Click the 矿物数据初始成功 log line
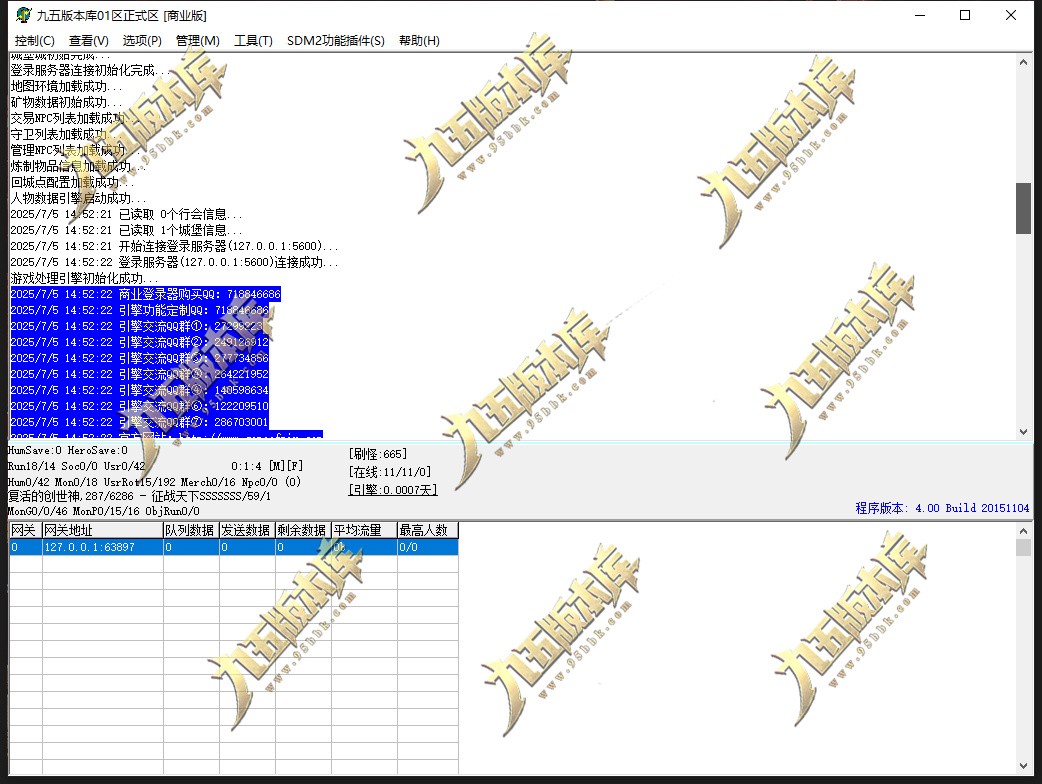 66,102
